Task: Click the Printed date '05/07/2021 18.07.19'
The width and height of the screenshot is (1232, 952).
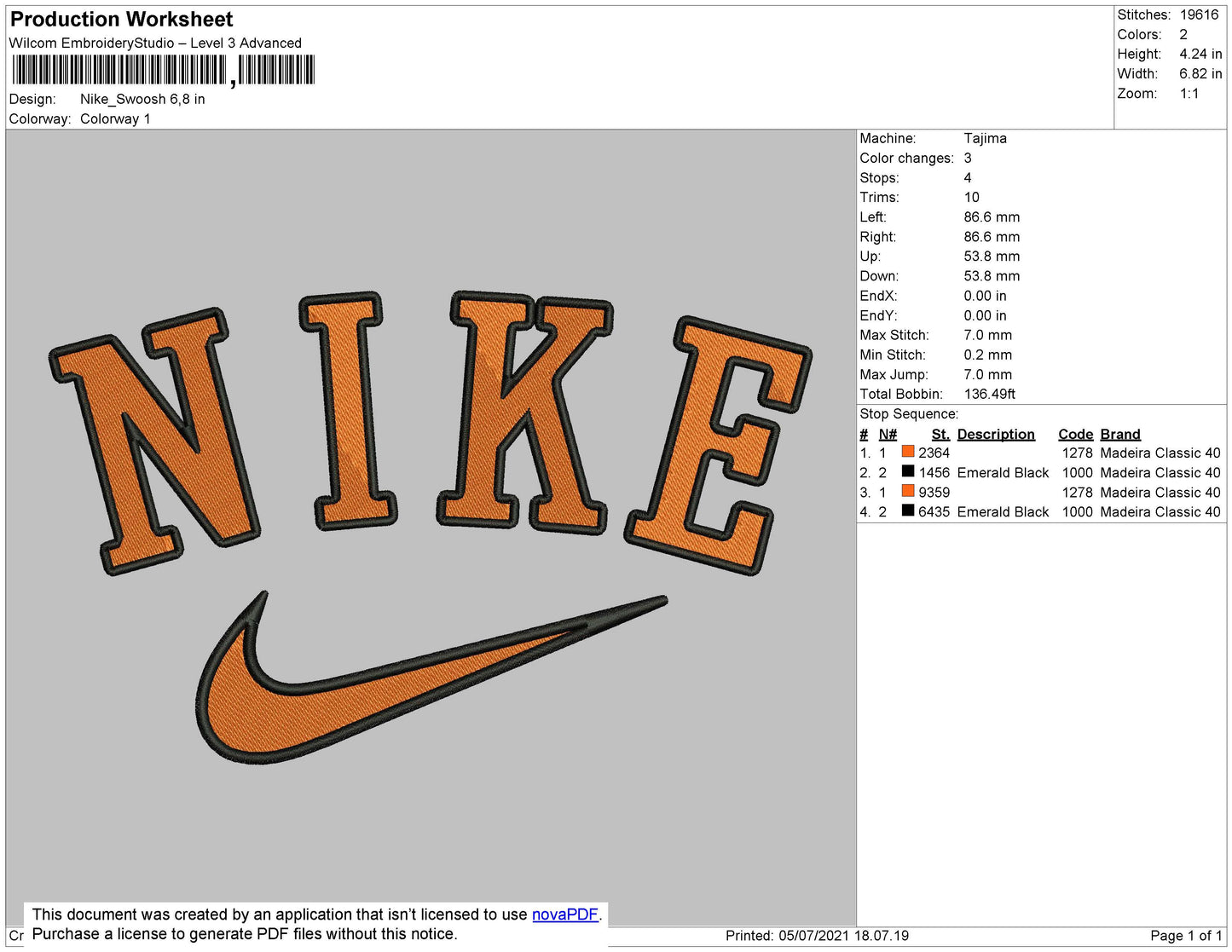Action: 843,935
